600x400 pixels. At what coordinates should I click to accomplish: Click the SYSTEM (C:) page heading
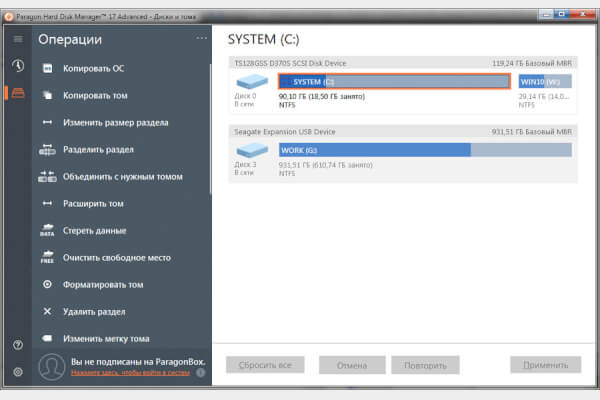point(264,39)
